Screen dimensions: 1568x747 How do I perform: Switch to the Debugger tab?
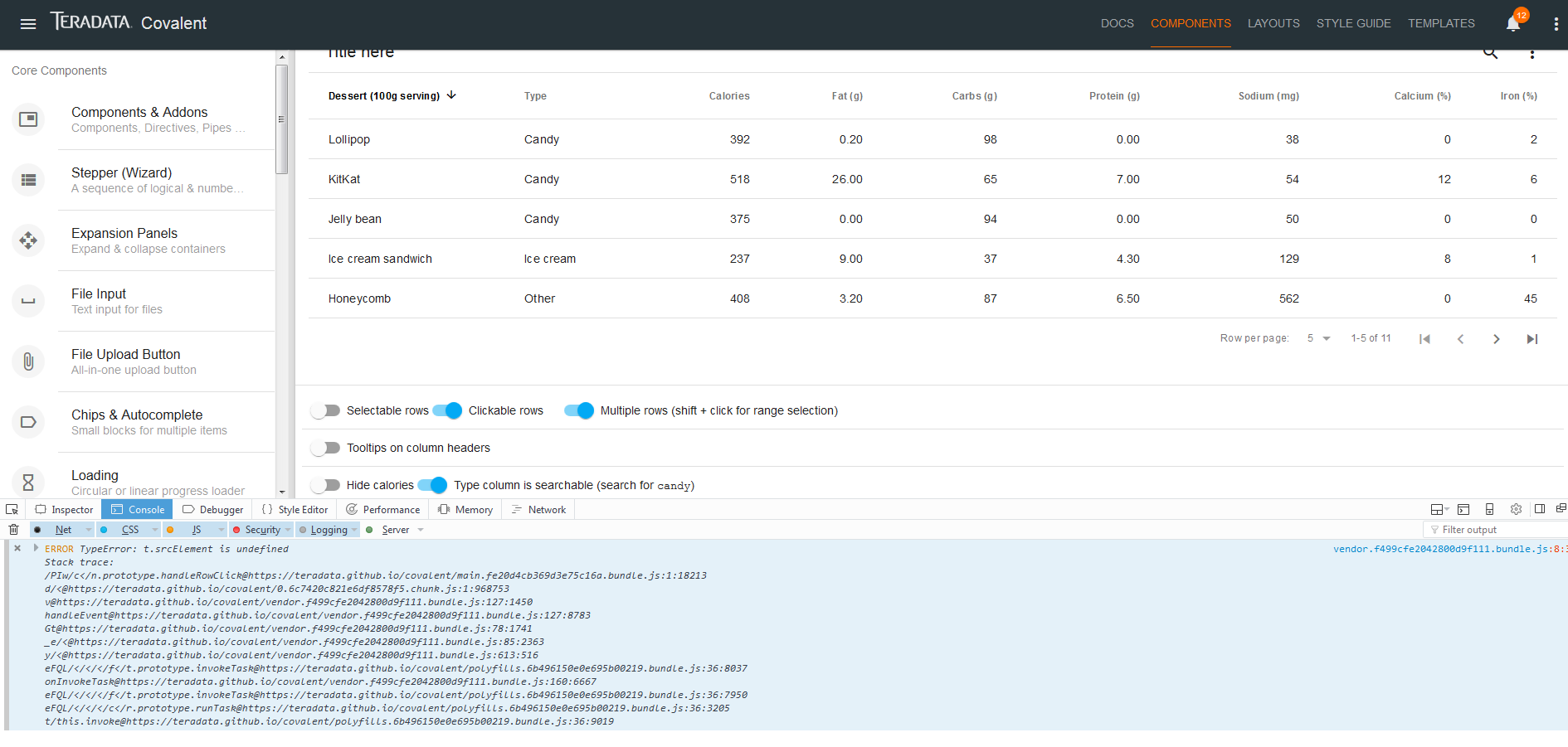pyautogui.click(x=213, y=509)
